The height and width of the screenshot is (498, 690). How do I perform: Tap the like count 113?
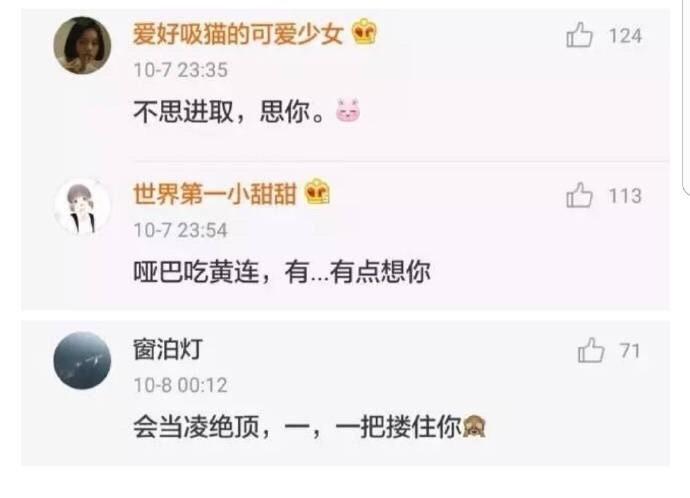(x=625, y=196)
